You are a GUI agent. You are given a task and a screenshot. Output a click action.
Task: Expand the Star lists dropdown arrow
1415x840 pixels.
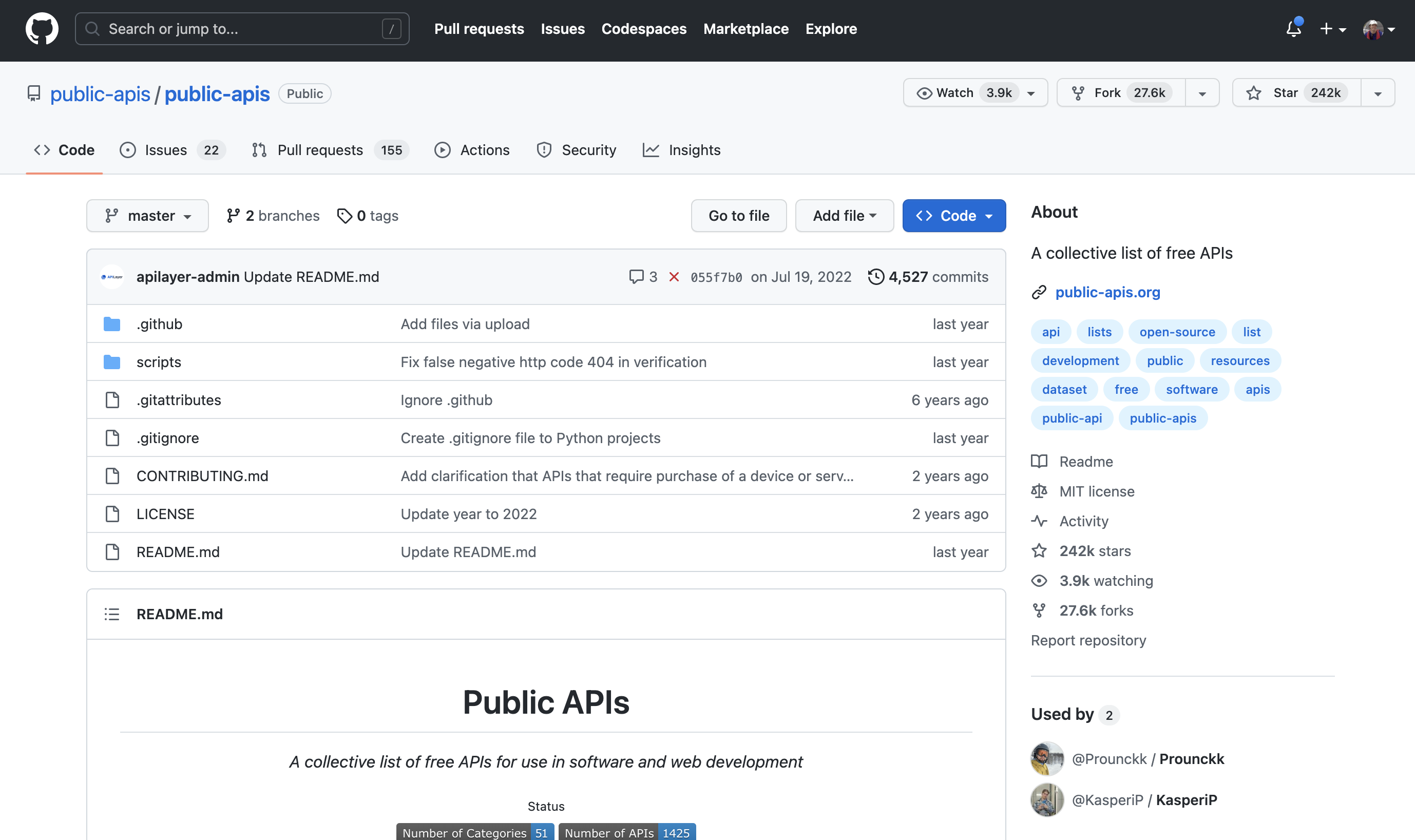point(1378,93)
